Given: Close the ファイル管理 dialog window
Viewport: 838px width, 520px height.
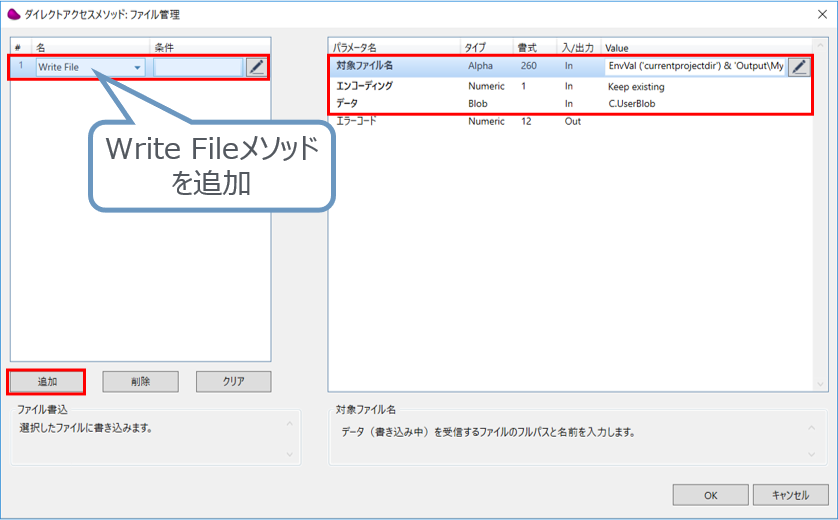Looking at the screenshot, I should tap(814, 14).
